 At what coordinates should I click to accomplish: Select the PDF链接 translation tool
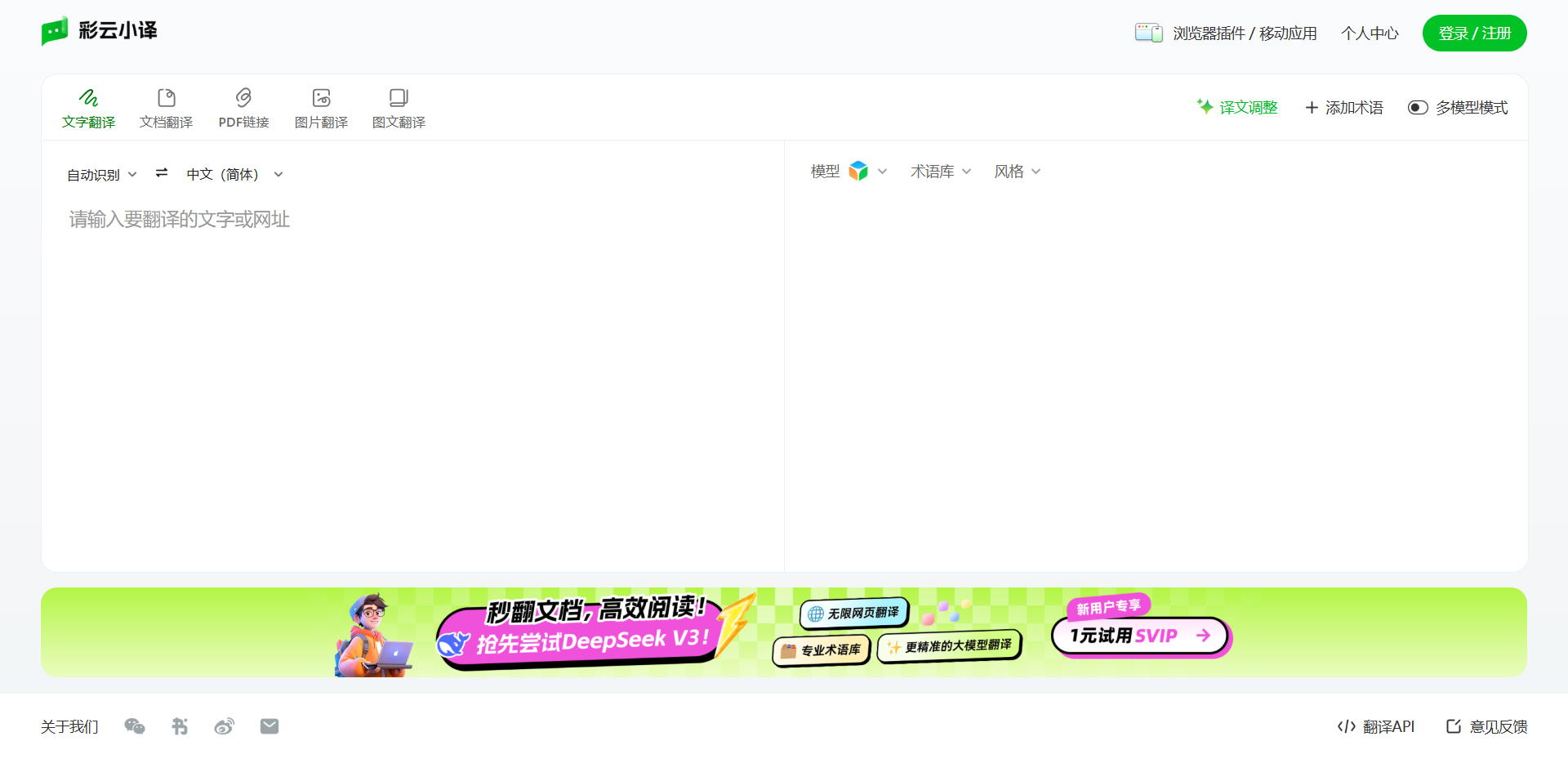[243, 107]
